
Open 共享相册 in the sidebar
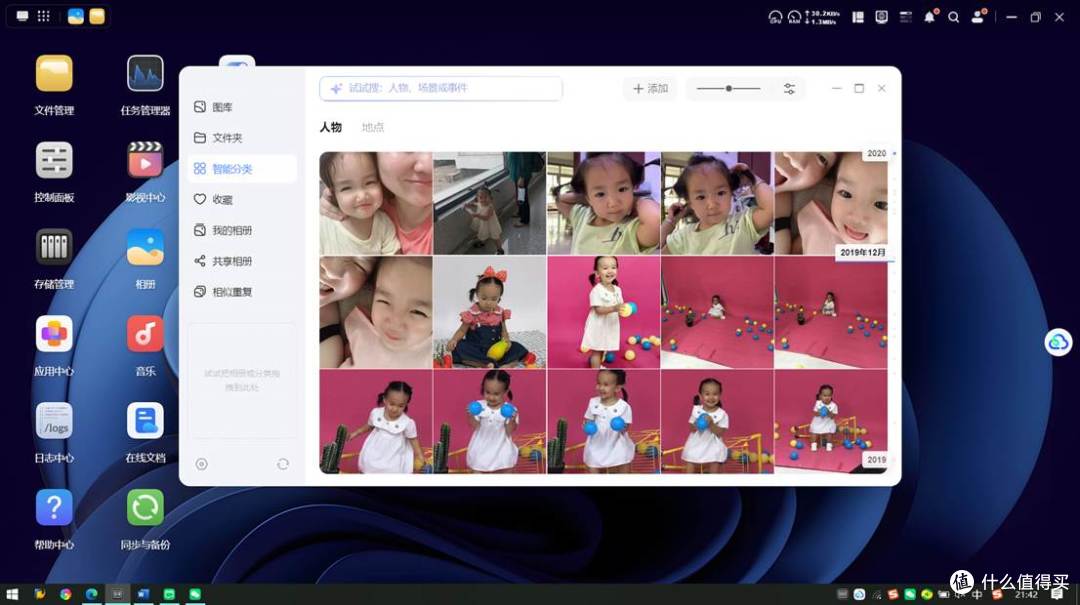coord(242,261)
